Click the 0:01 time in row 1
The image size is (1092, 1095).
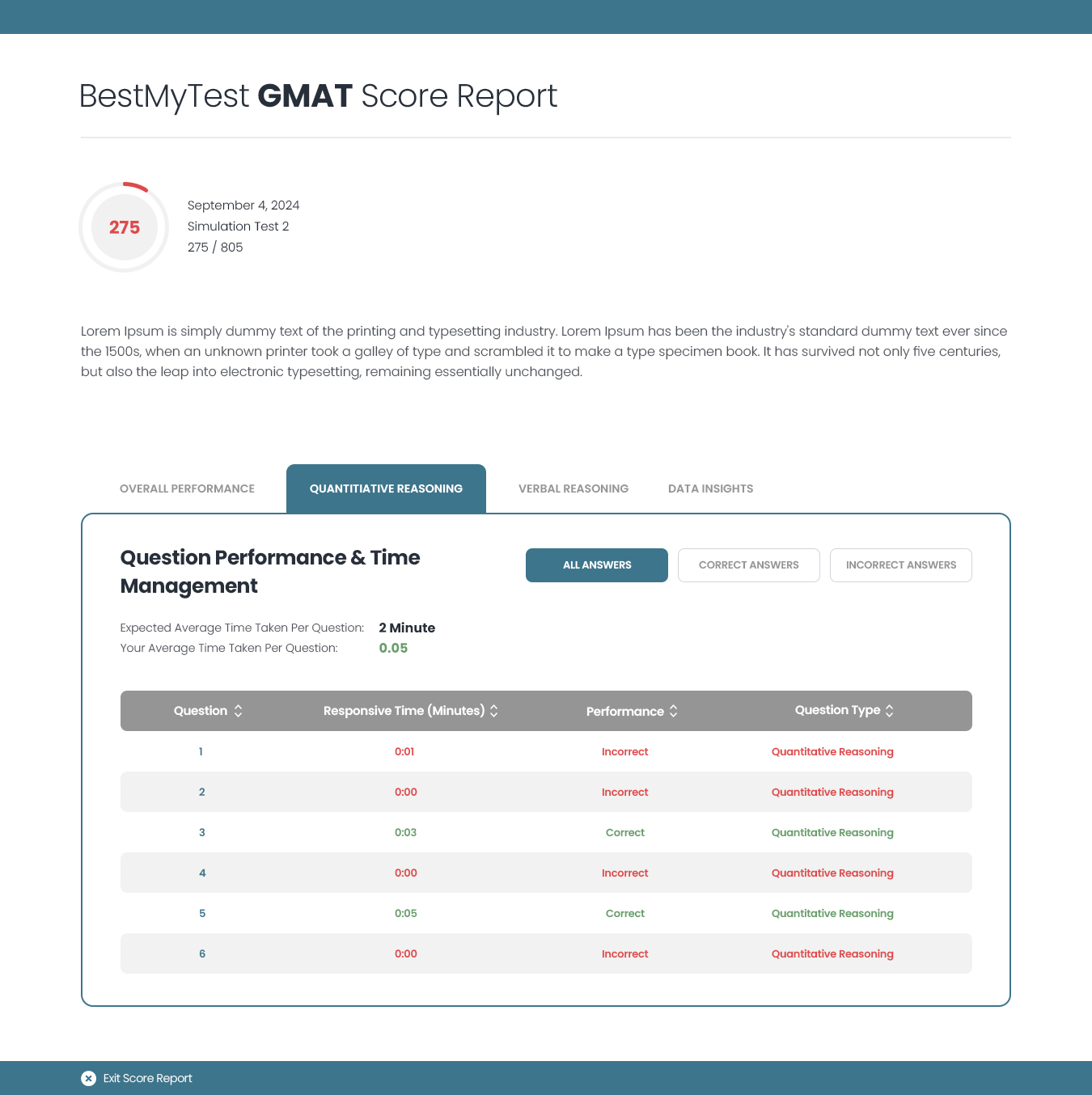pyautogui.click(x=404, y=751)
